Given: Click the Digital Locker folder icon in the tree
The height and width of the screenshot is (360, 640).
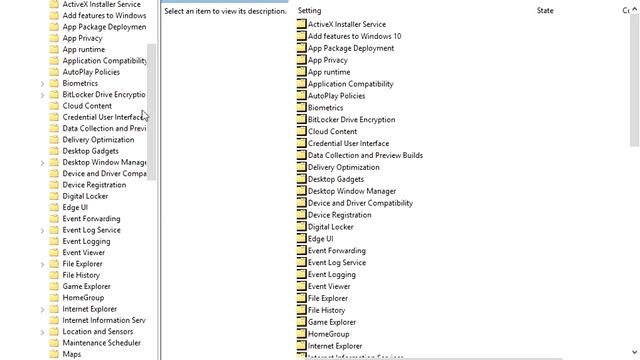Looking at the screenshot, I should click(54, 196).
